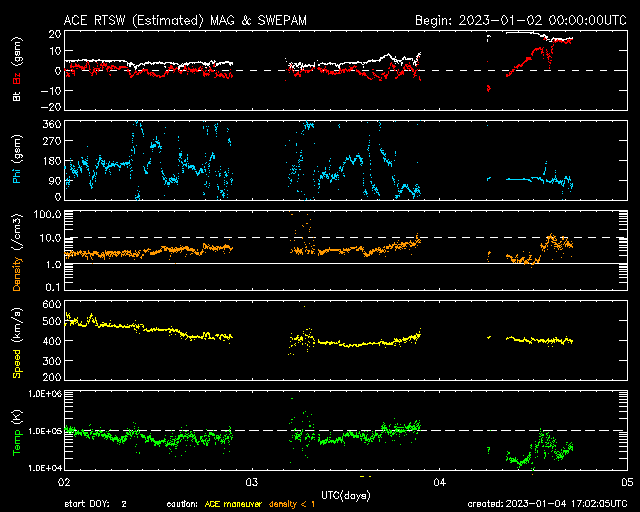Click the 'ACE RTSW (Estimated) MAG & SWEPAM' title

(x=185, y=20)
